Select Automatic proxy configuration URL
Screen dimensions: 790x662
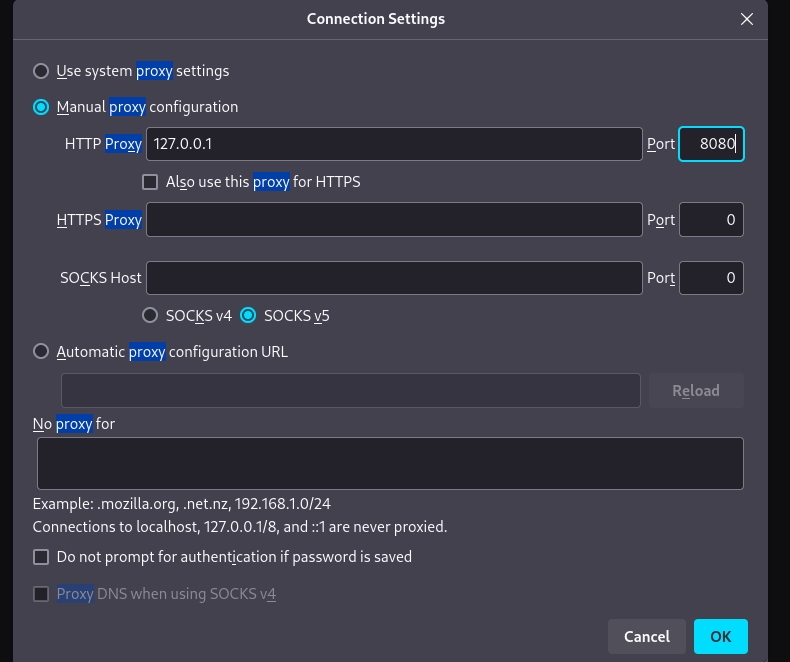click(41, 351)
